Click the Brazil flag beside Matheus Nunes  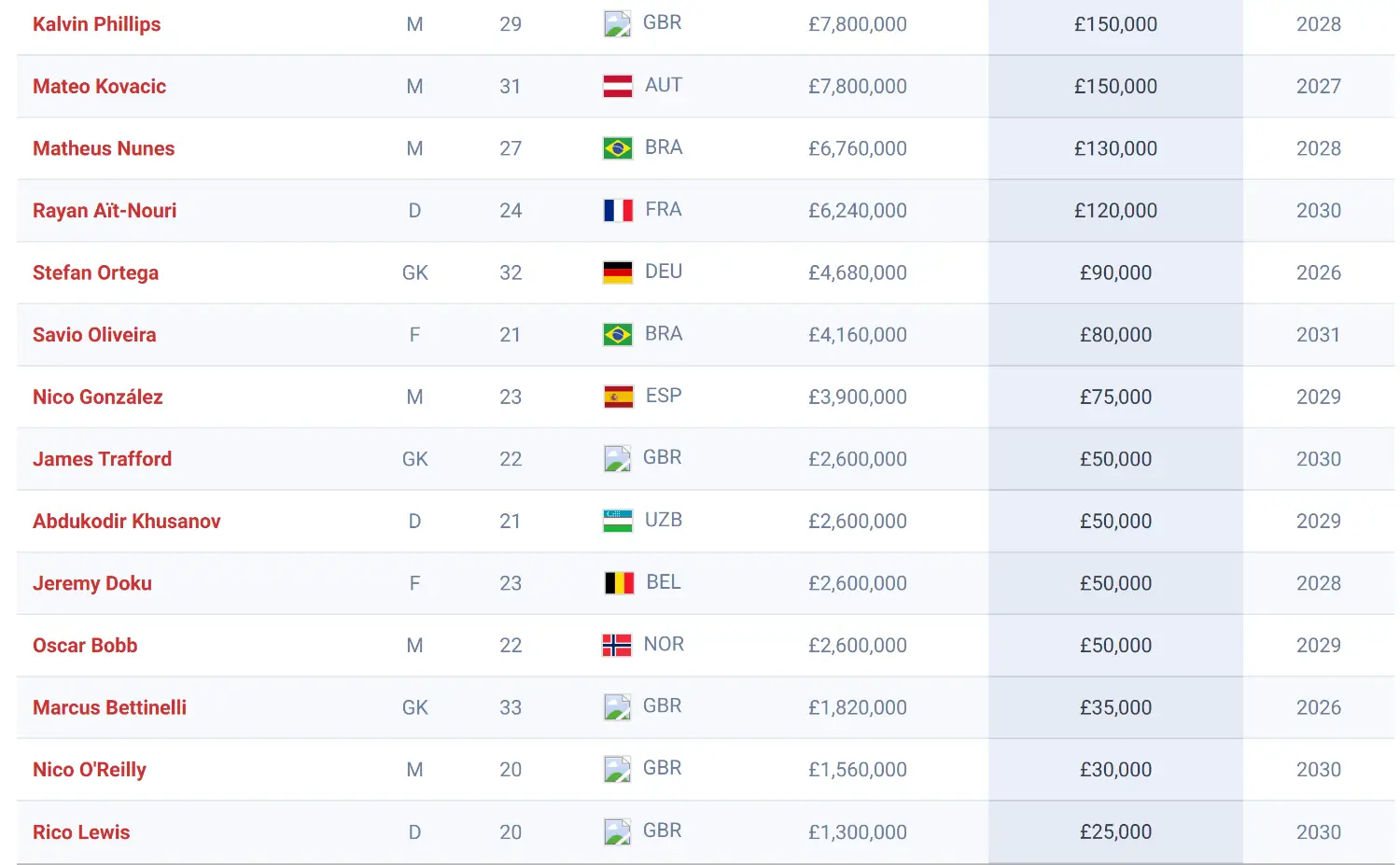(x=618, y=148)
